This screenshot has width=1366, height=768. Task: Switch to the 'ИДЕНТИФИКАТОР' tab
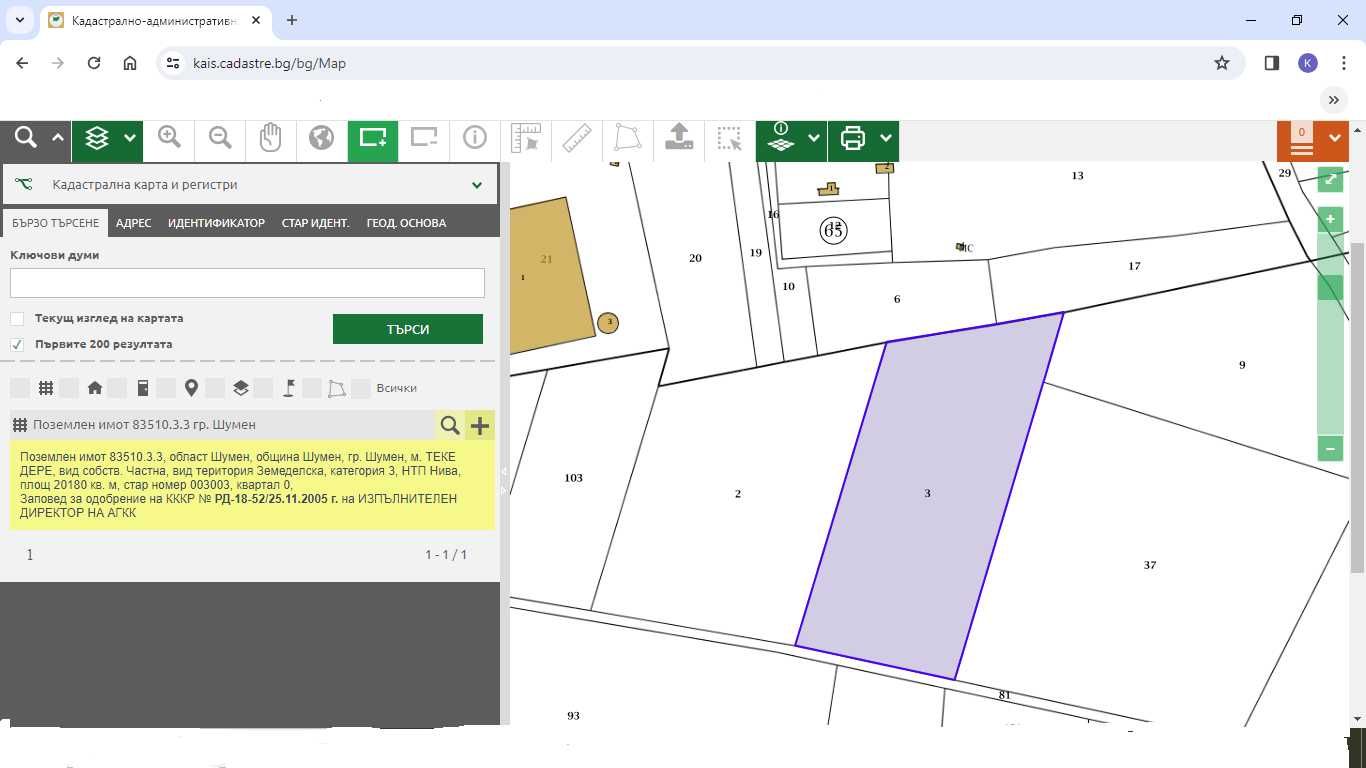pyautogui.click(x=216, y=223)
